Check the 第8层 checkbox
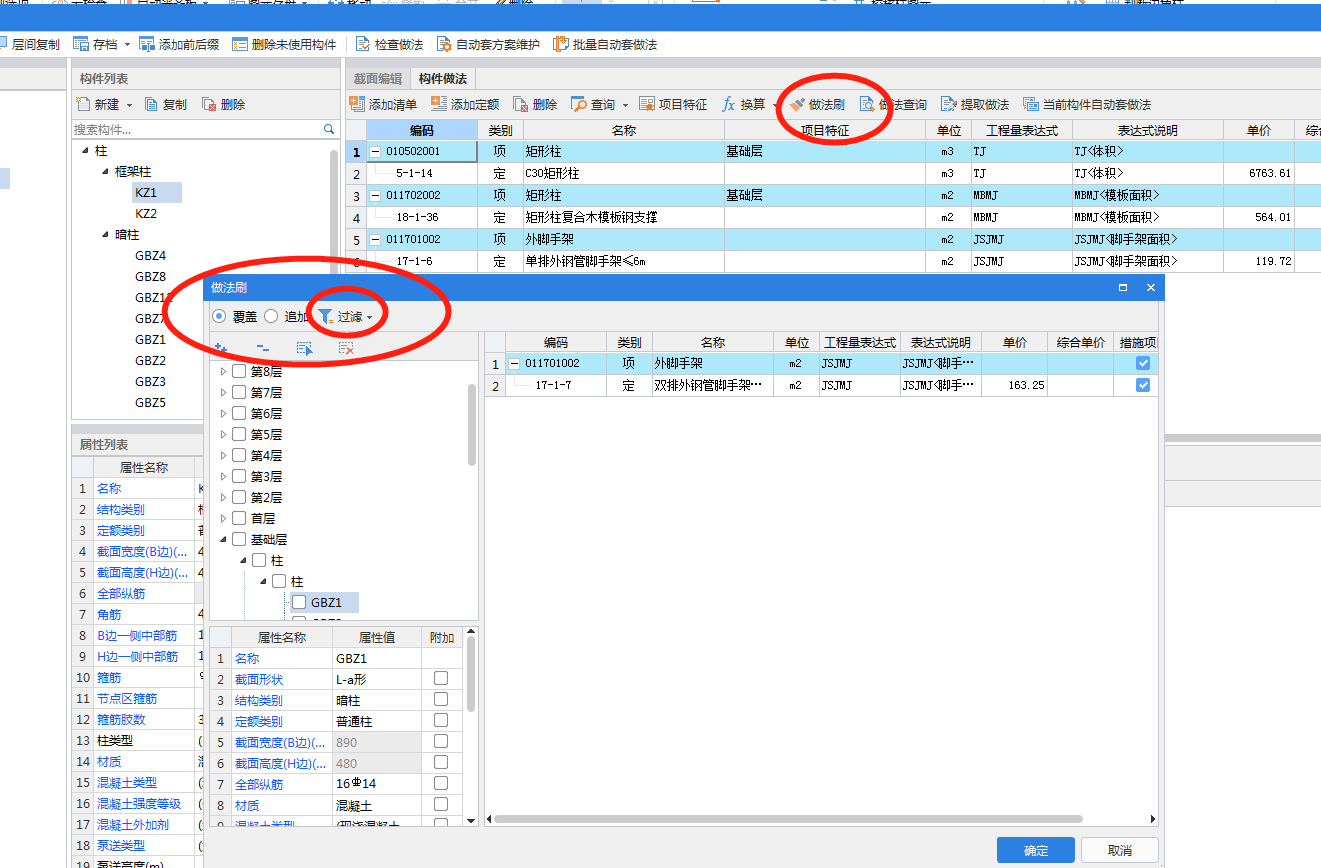This screenshot has width=1321, height=868. (239, 371)
